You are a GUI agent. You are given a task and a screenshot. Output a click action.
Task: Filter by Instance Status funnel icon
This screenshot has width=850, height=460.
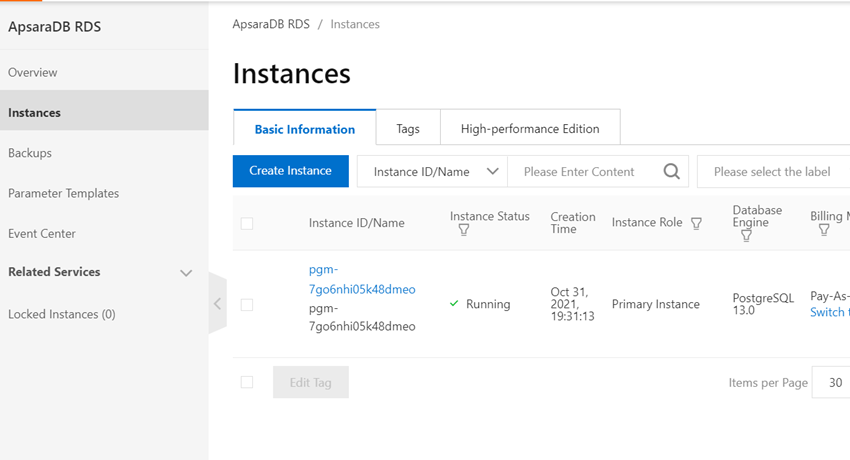464,230
